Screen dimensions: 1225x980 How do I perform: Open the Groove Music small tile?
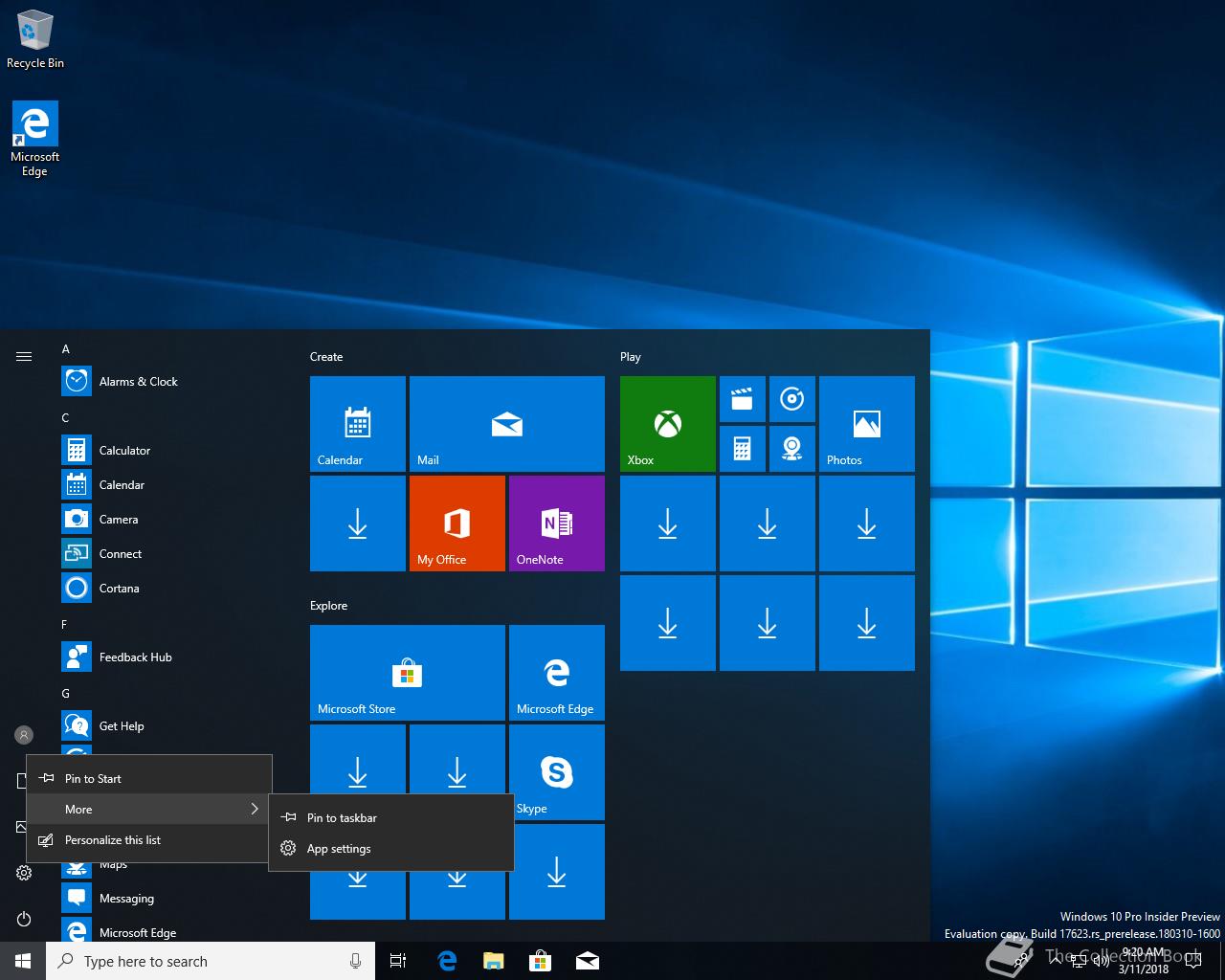[792, 399]
